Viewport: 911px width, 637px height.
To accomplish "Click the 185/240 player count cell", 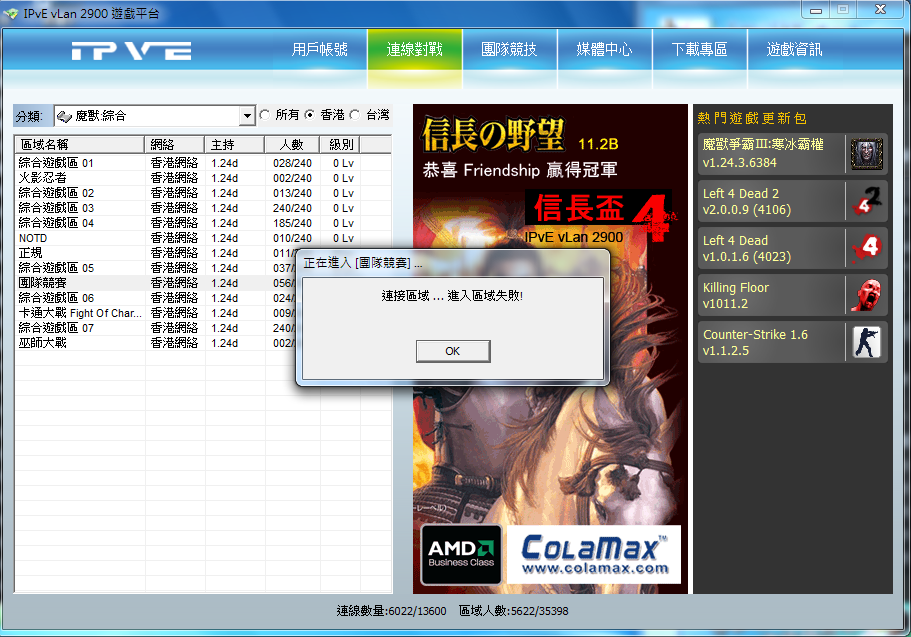I will click(292, 223).
